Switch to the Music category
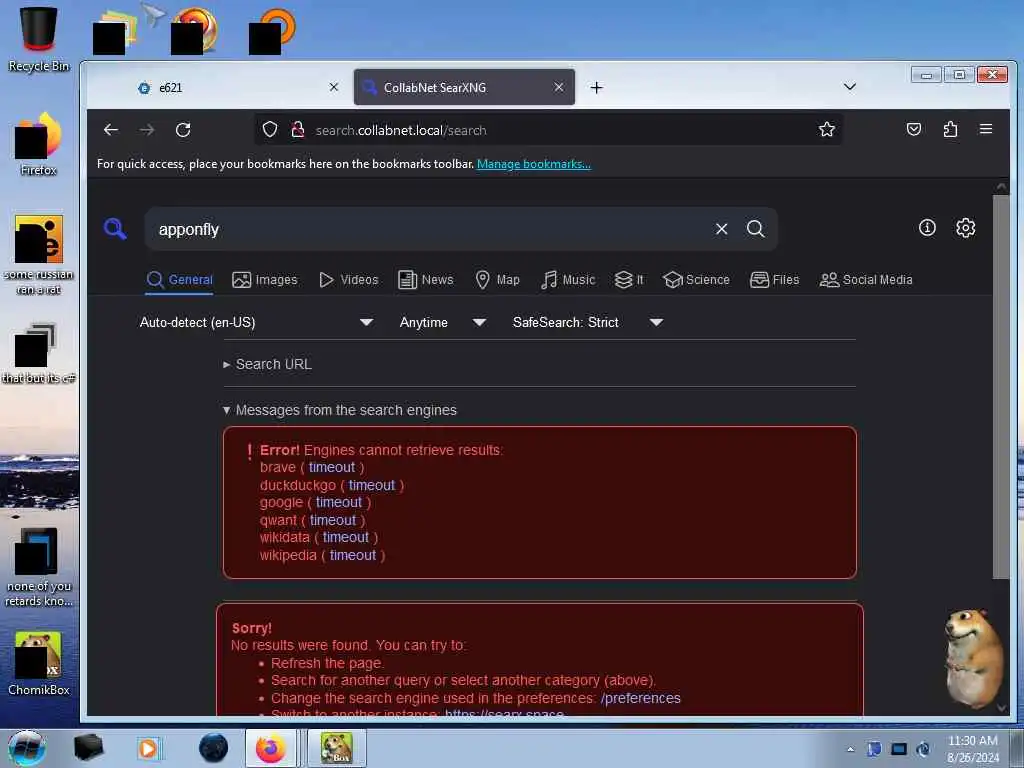This screenshot has width=1024, height=768. point(568,280)
